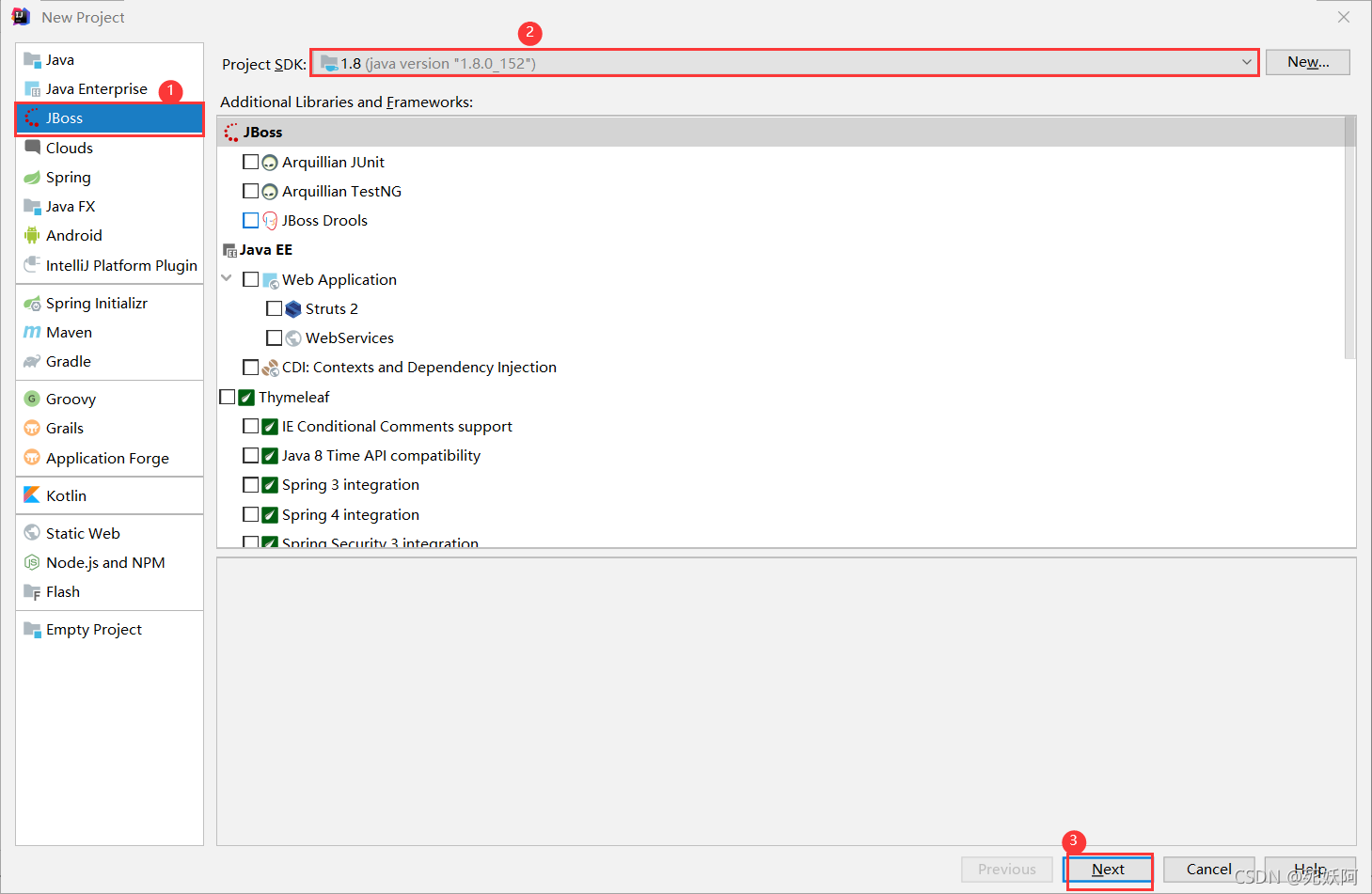The width and height of the screenshot is (1372, 894).
Task: Open the Project SDK dropdown
Action: point(784,63)
